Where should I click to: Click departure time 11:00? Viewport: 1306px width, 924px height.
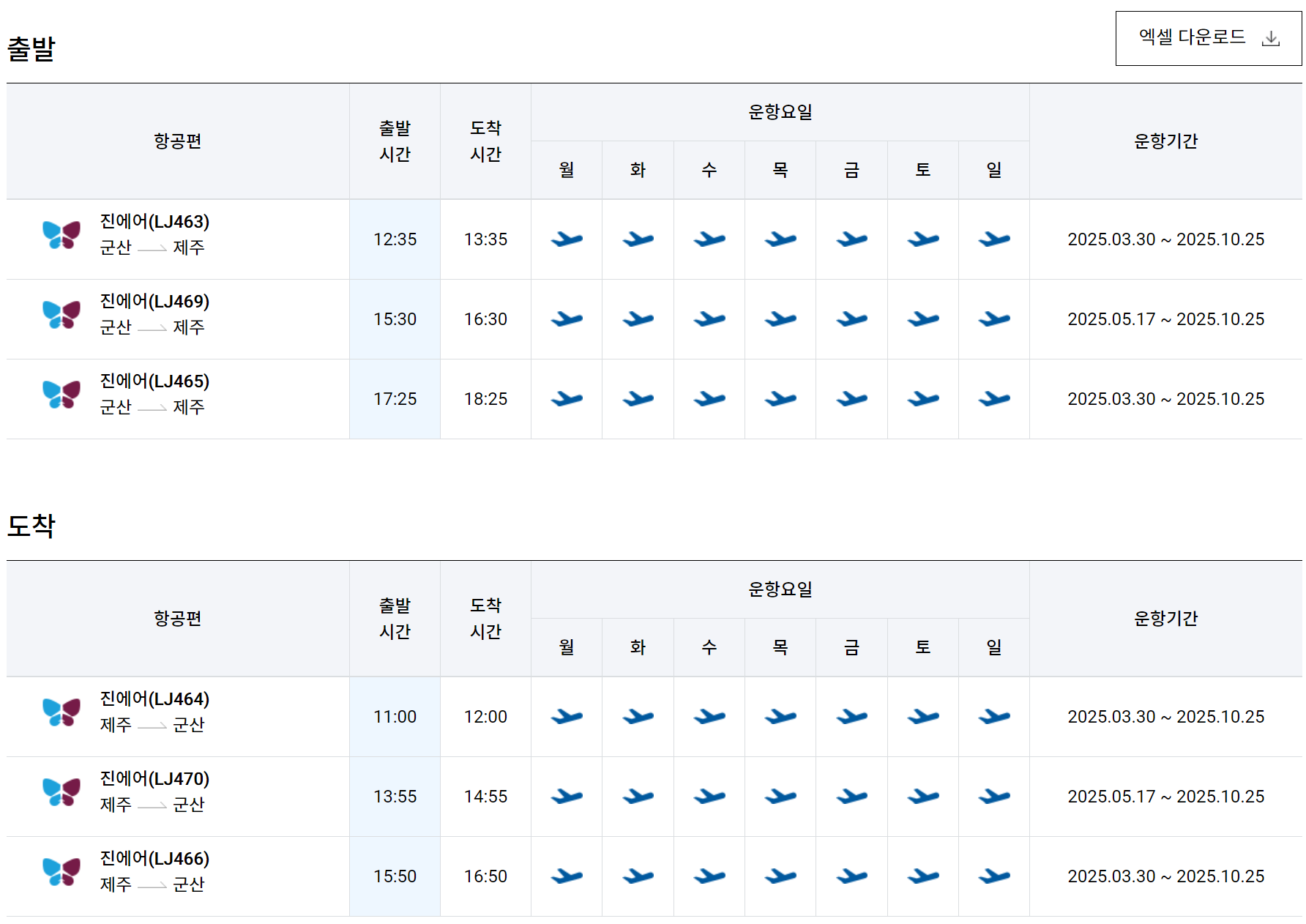[395, 717]
